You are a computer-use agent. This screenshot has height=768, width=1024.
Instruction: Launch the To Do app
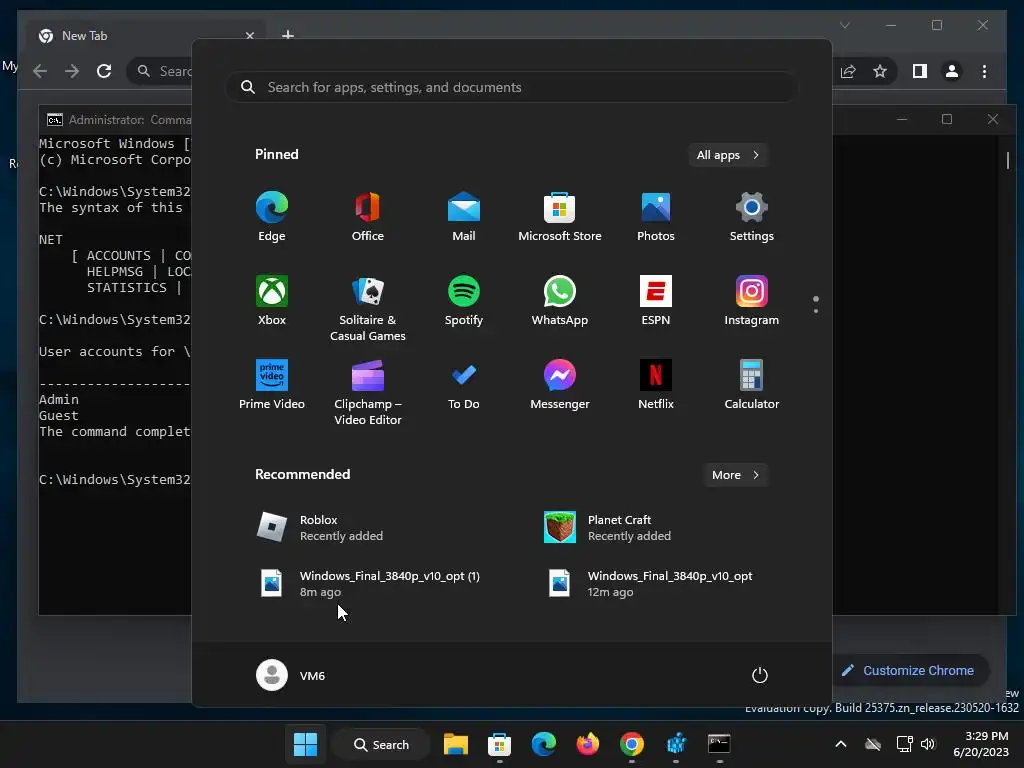(x=464, y=385)
